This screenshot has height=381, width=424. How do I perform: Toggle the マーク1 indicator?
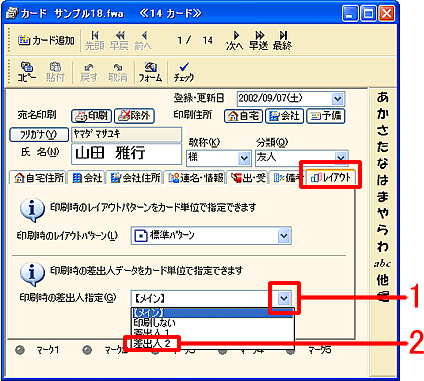pos(21,350)
